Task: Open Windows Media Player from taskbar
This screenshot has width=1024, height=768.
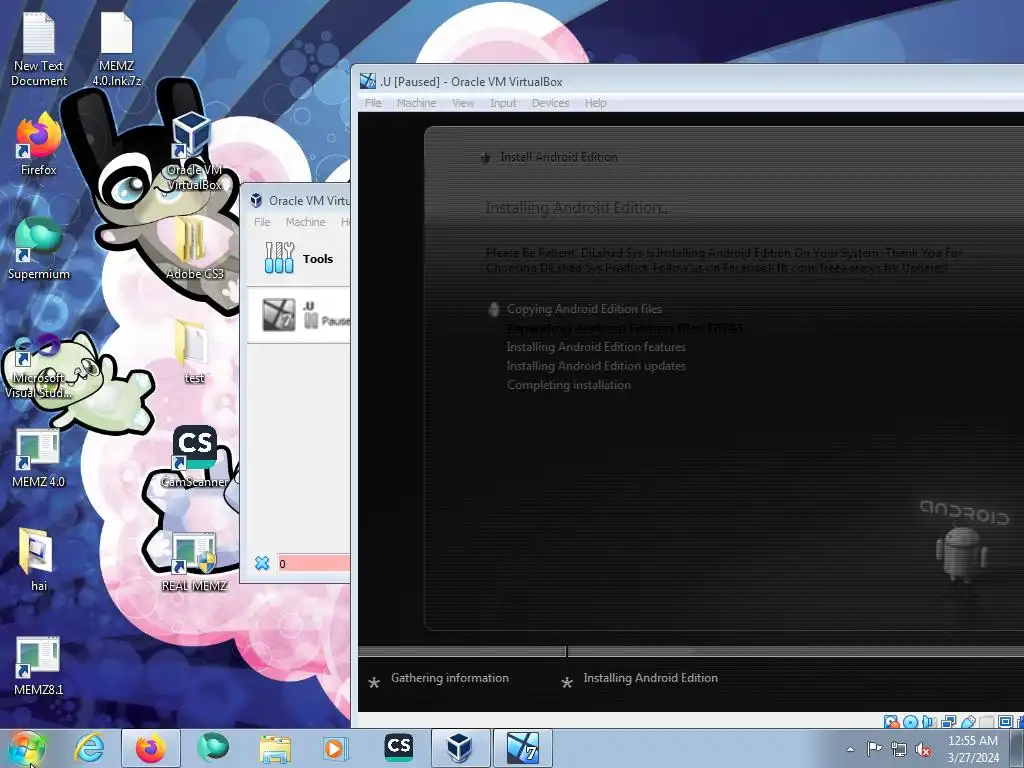Action: pos(336,748)
